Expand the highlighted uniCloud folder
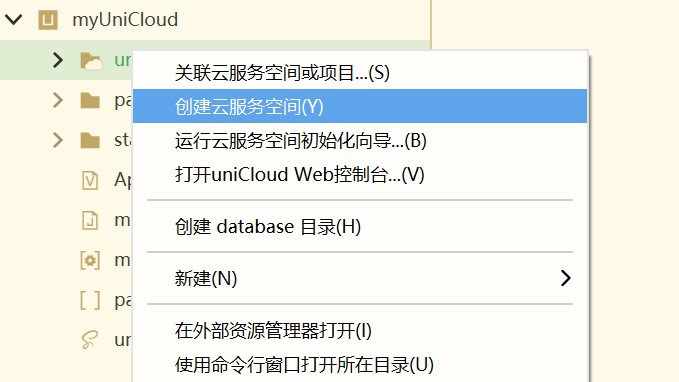The image size is (679, 382). pos(58,60)
